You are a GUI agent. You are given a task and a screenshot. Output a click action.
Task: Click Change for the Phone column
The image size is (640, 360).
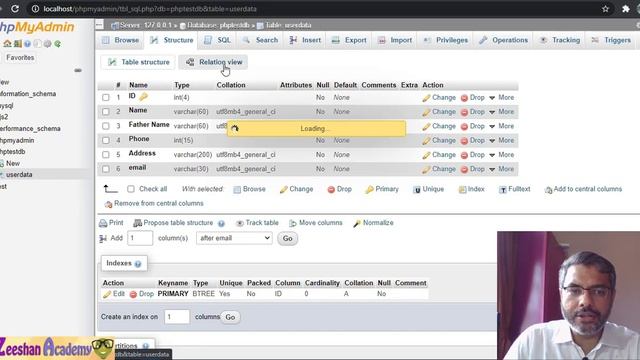click(439, 140)
